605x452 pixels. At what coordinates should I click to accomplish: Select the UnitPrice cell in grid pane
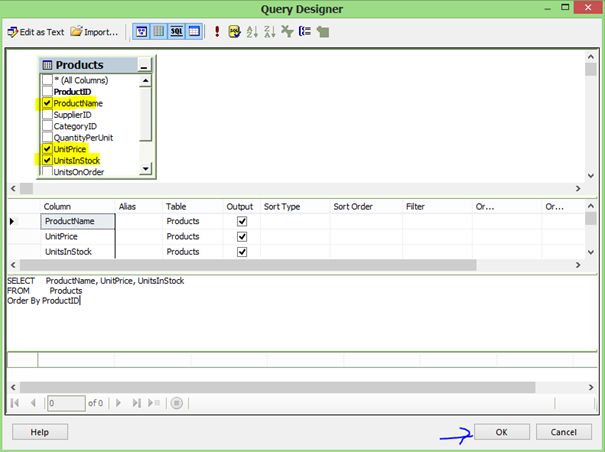tap(78, 237)
